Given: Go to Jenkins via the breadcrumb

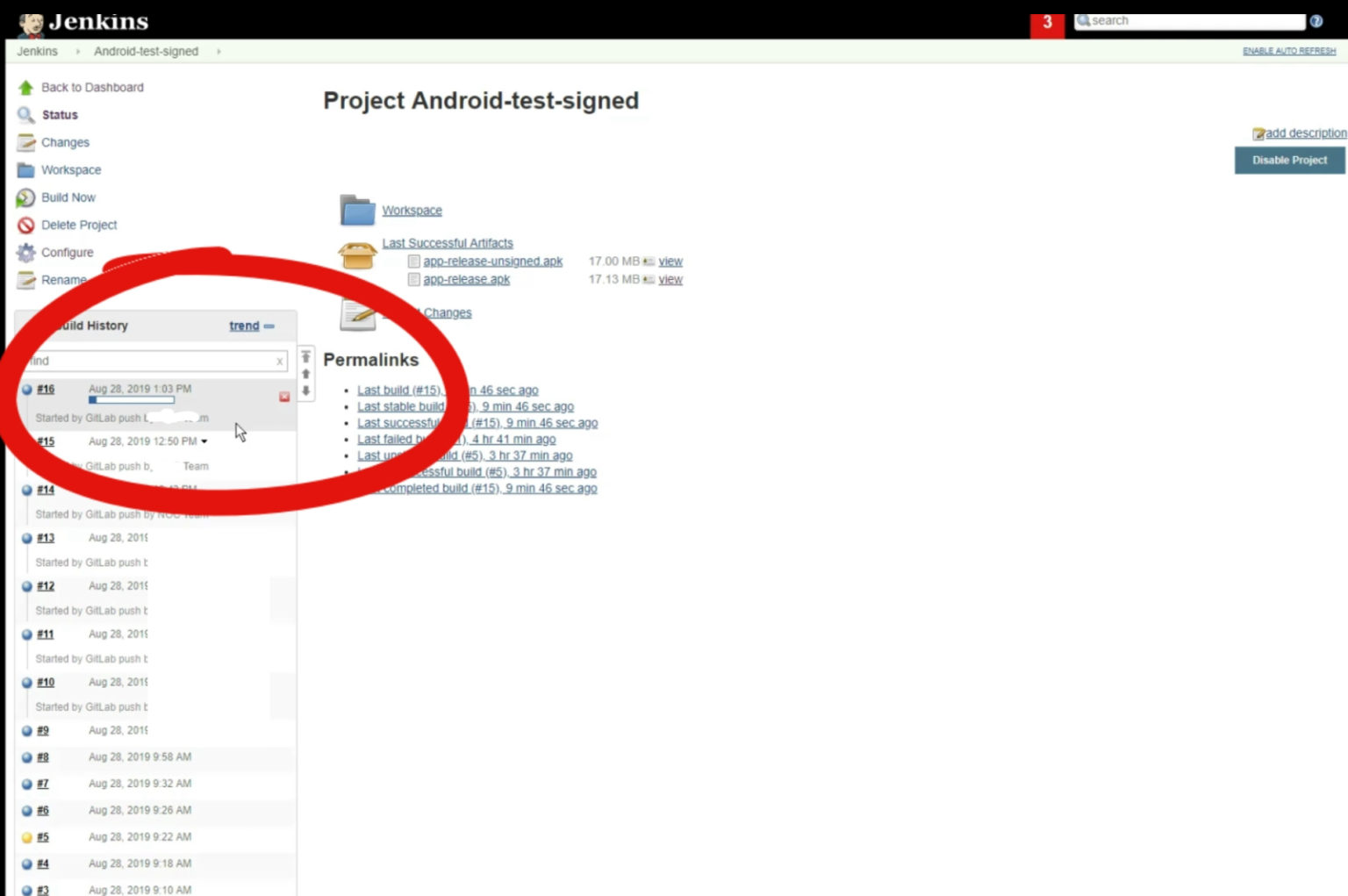Looking at the screenshot, I should click(37, 52).
